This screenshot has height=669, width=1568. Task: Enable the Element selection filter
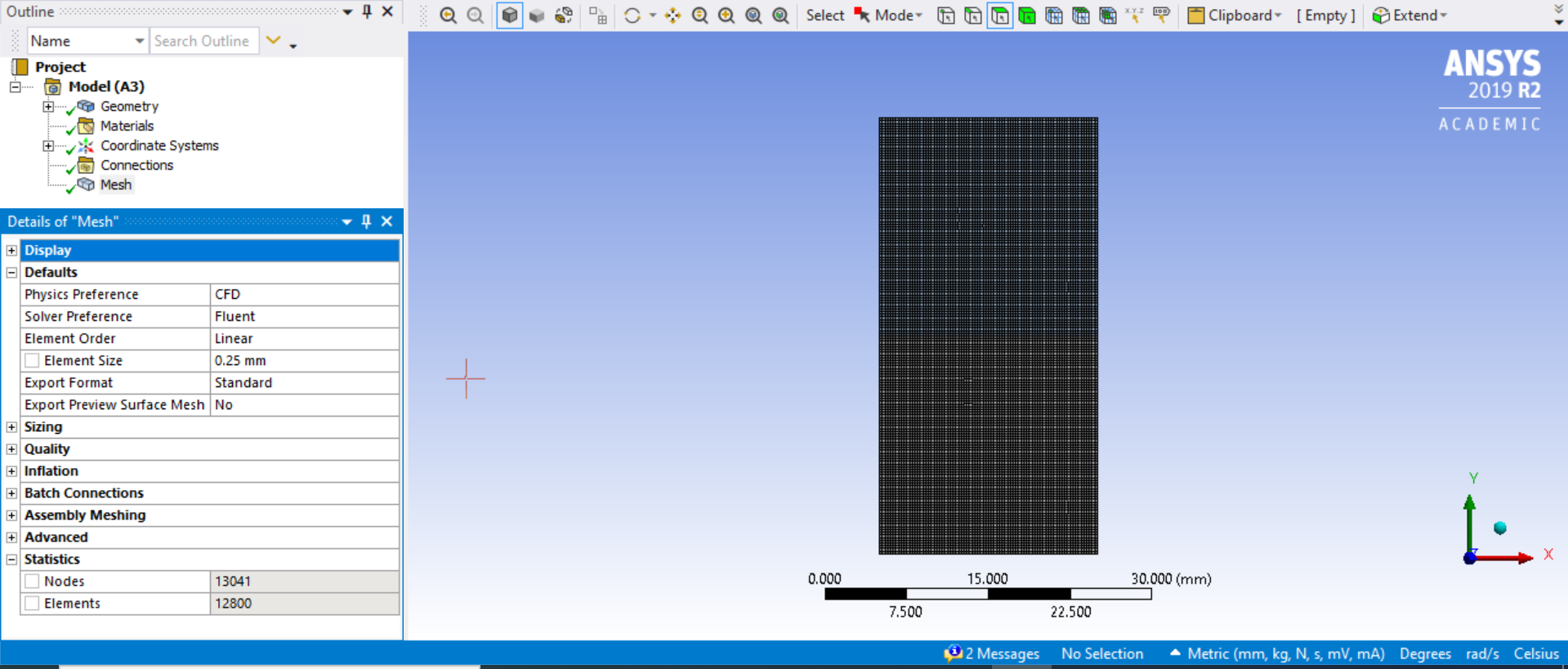(1108, 16)
